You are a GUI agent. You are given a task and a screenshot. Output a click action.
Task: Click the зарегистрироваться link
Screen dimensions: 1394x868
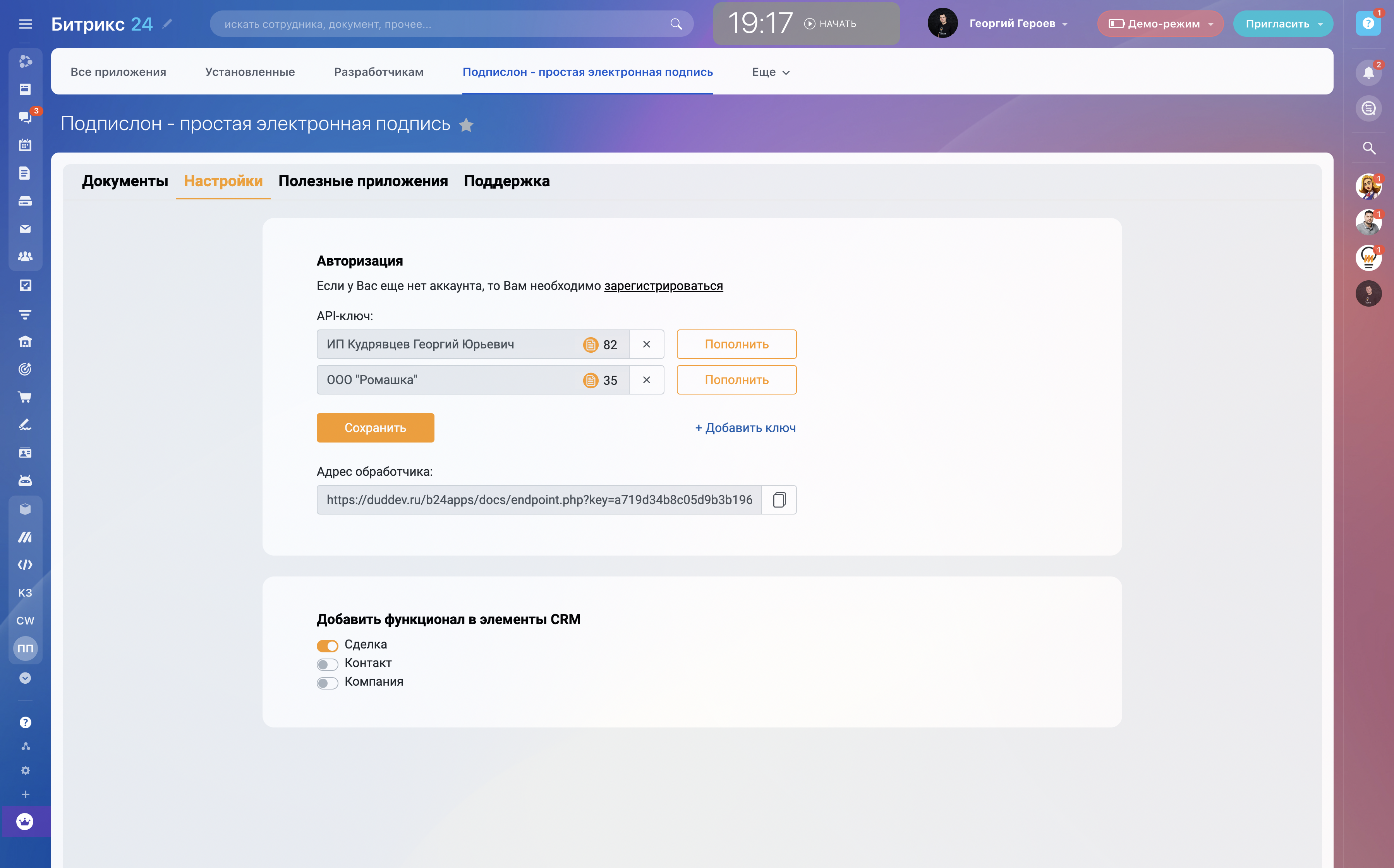(663, 286)
